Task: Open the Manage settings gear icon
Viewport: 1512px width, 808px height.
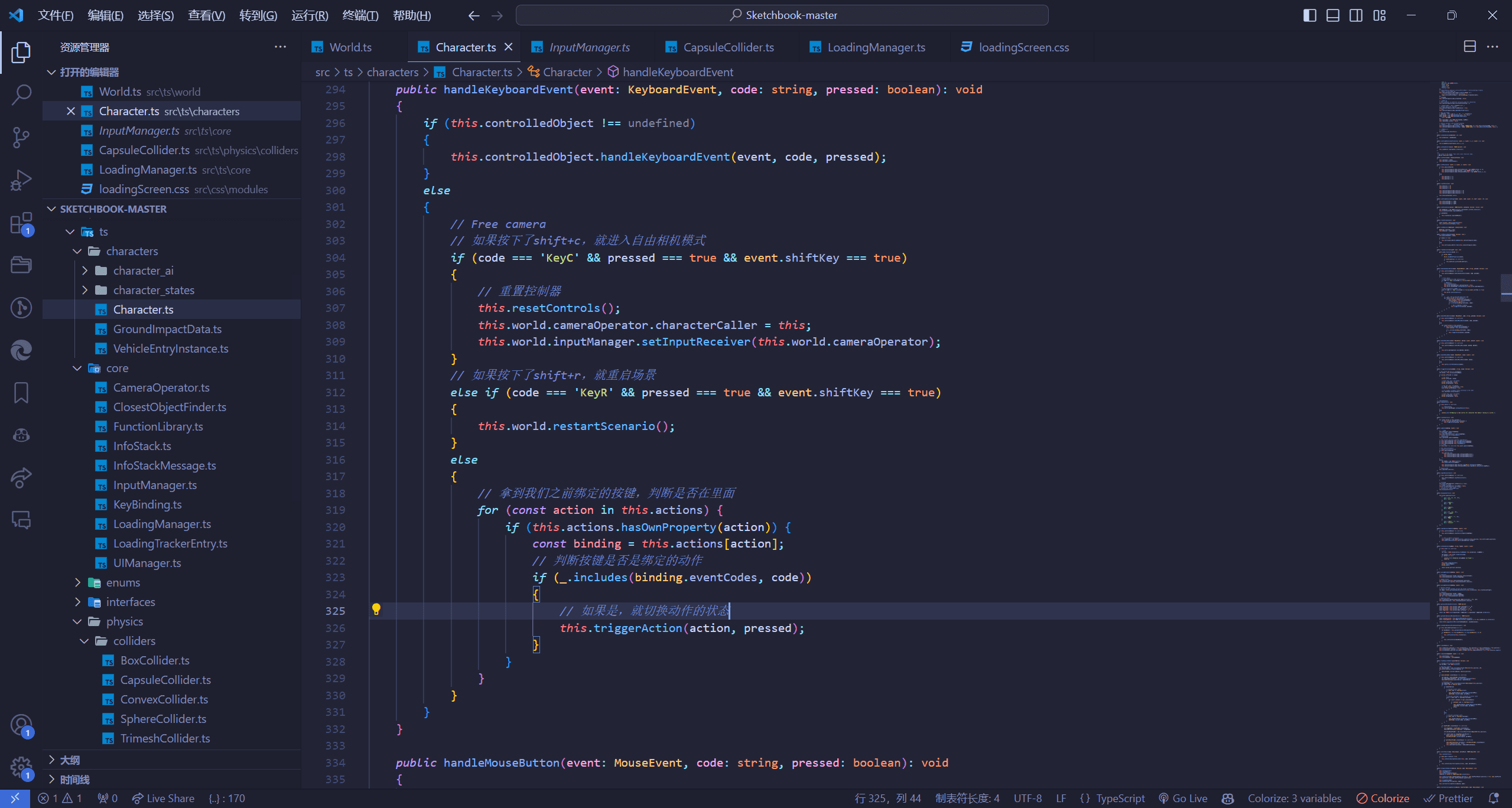Action: (x=21, y=768)
